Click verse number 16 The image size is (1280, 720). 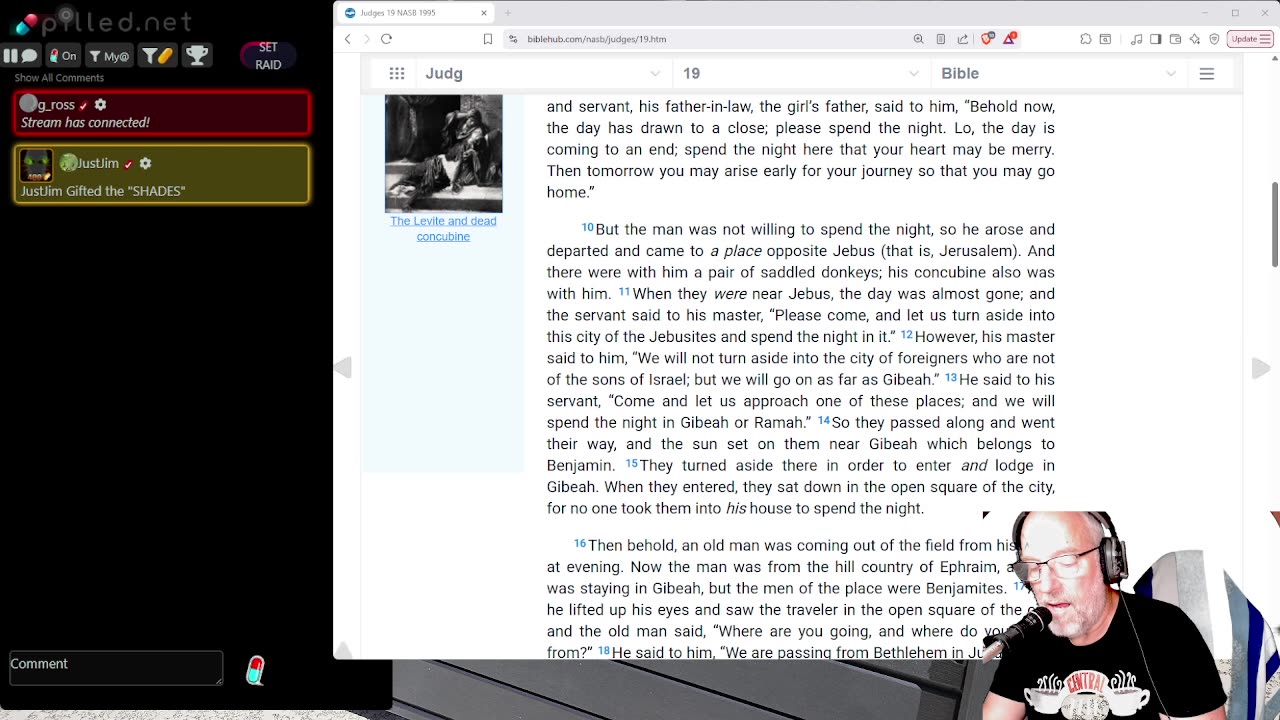[580, 544]
